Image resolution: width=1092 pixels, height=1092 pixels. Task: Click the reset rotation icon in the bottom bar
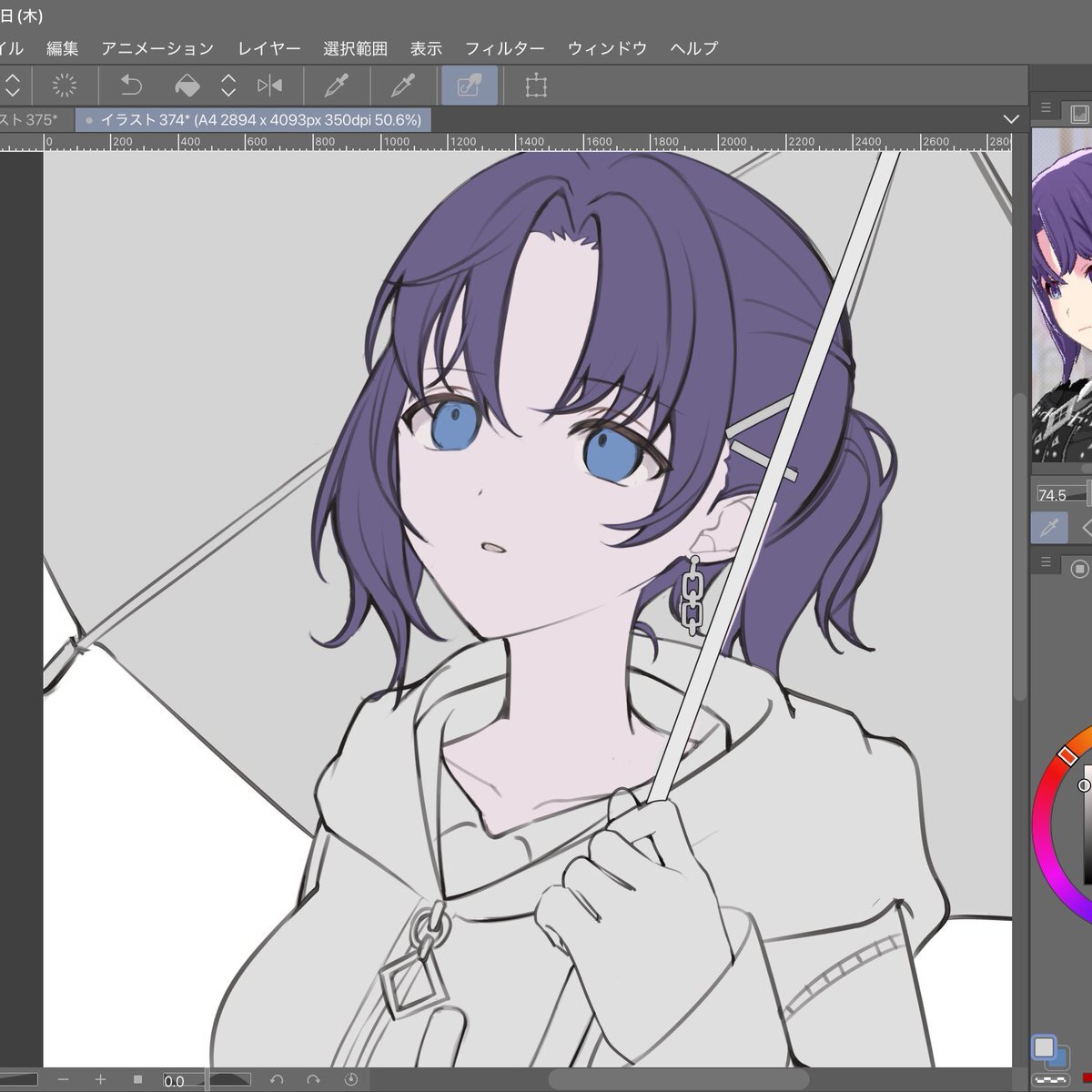tap(351, 1079)
